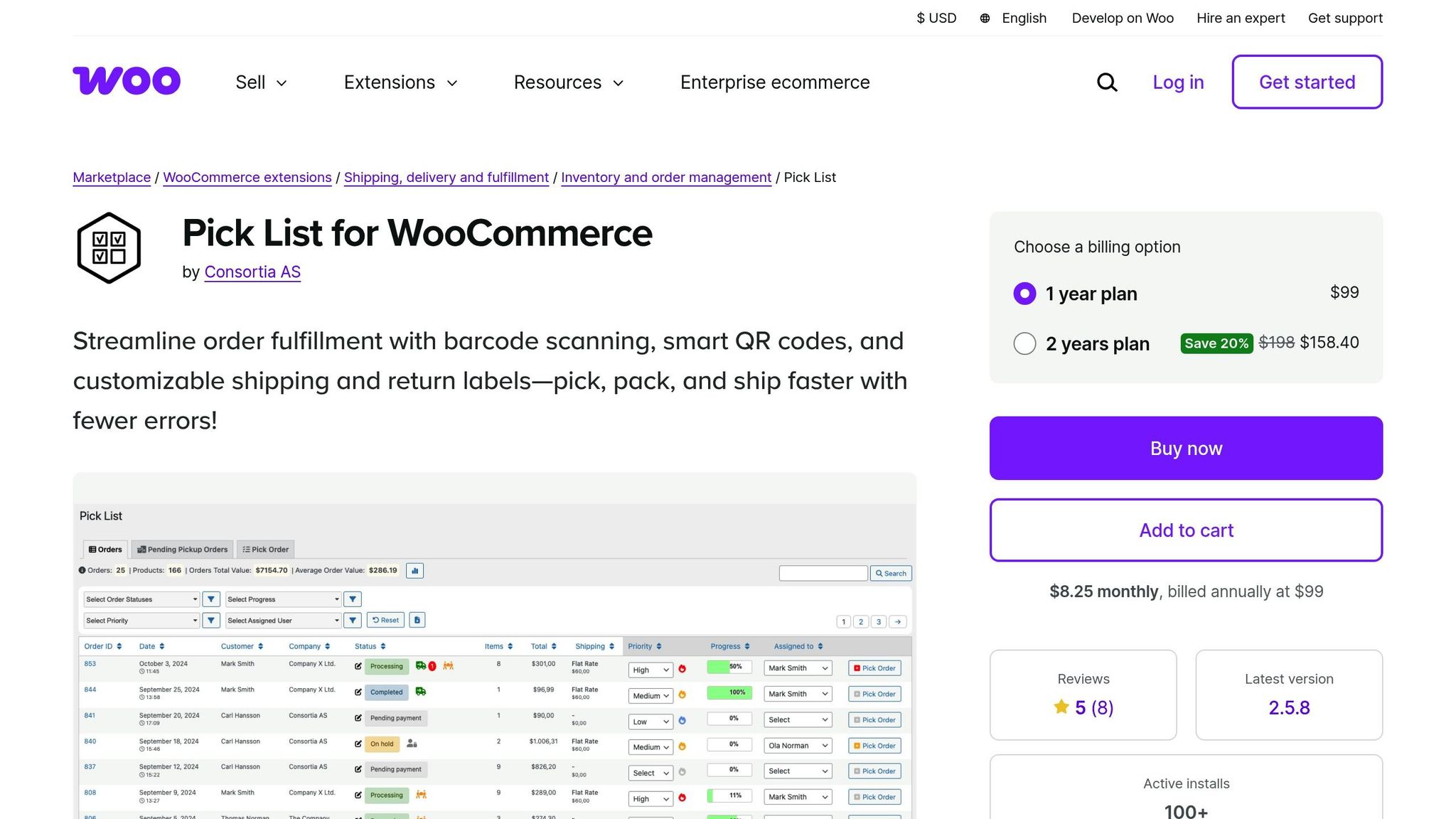Click the bar chart statistics icon
Viewport: 1456px width, 819px height.
(414, 571)
